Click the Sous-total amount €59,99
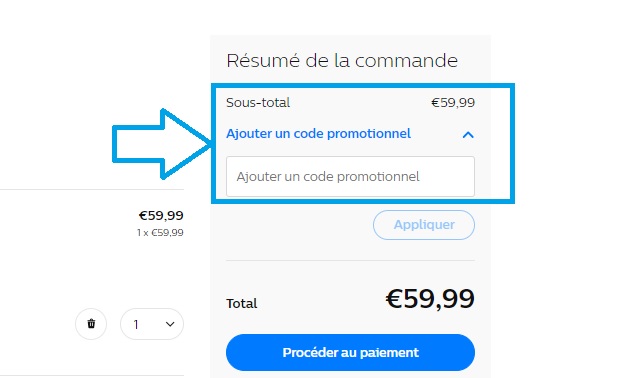Image resolution: width=624 pixels, height=378 pixels. (453, 103)
